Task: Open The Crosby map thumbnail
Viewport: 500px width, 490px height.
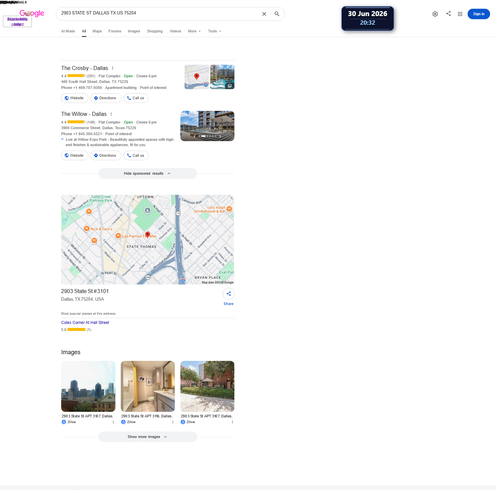Action: (x=197, y=77)
